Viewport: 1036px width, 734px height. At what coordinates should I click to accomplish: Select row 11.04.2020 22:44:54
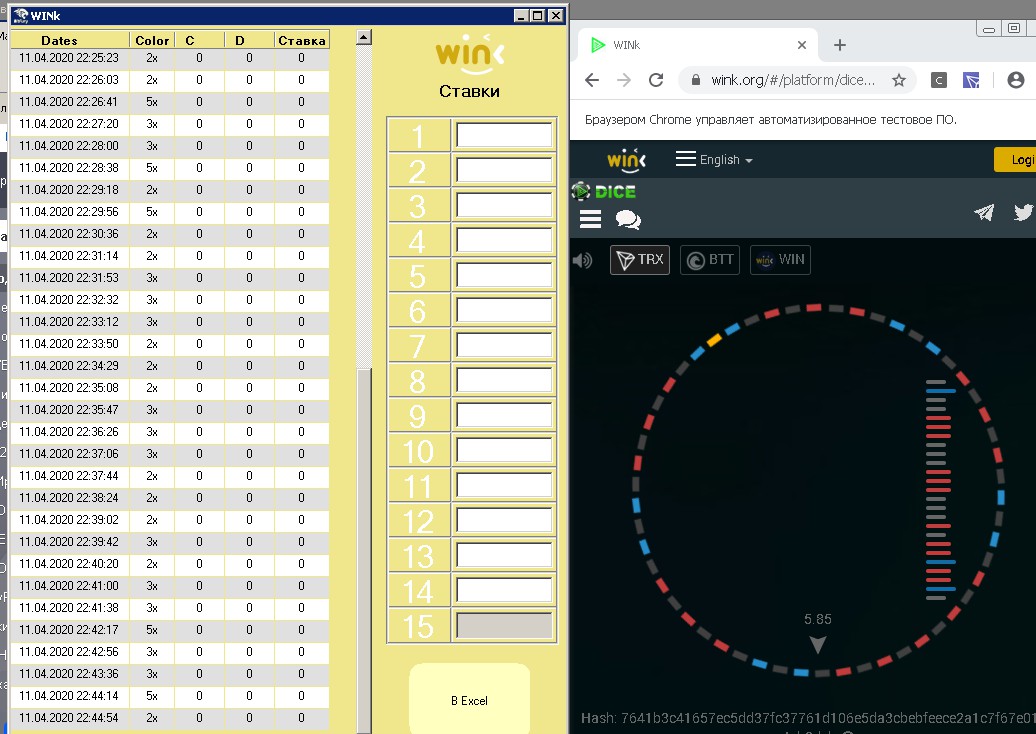(x=170, y=717)
